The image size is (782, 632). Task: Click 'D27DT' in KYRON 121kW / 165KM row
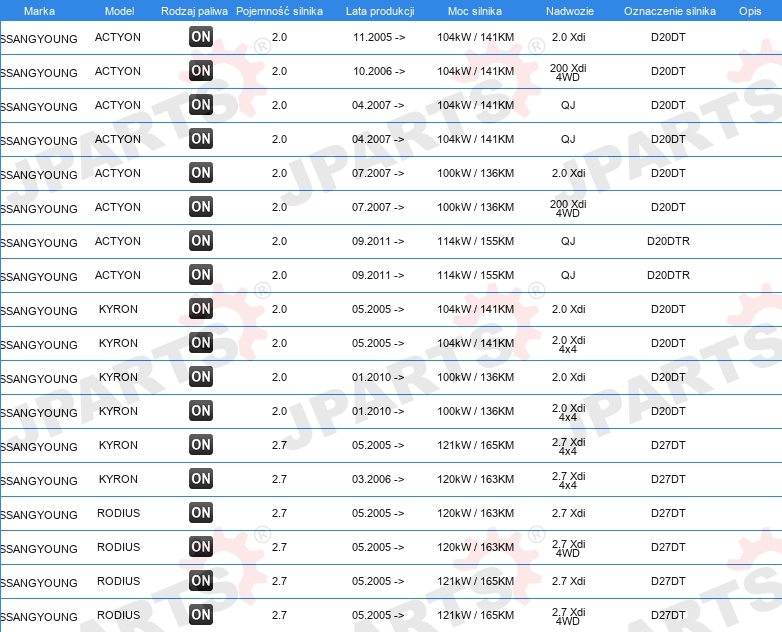[668, 445]
